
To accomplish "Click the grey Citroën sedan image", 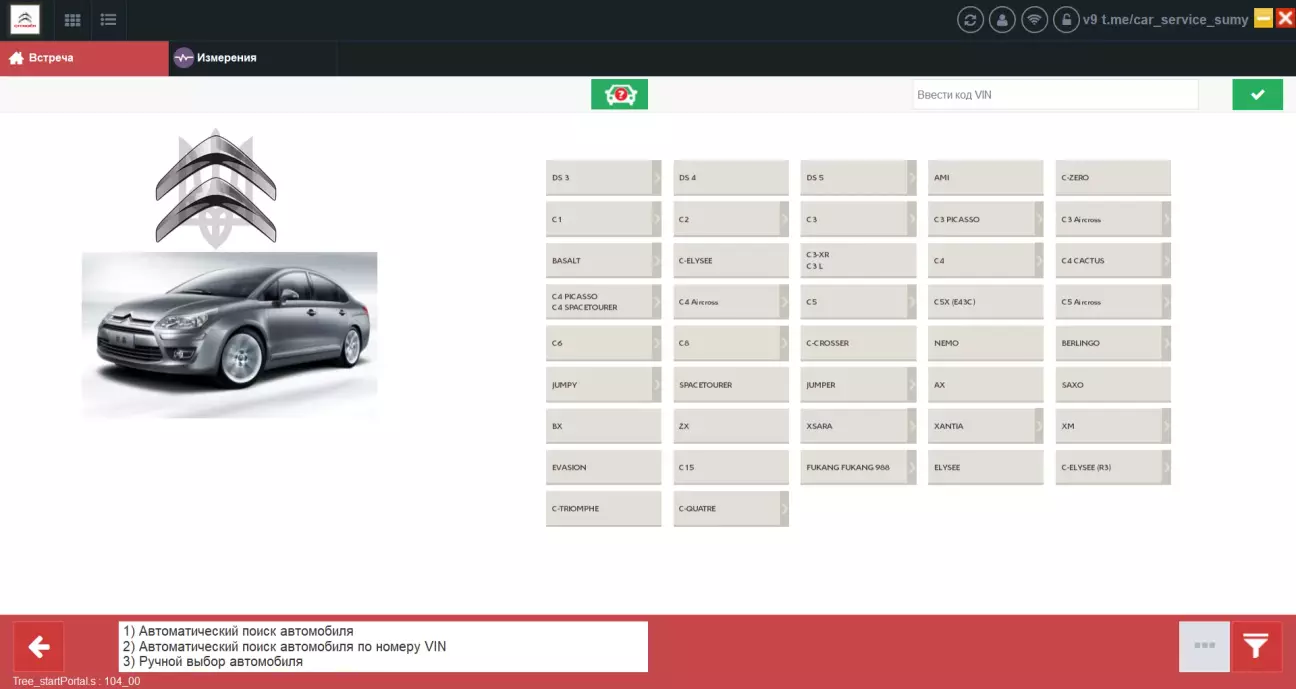I will tap(229, 335).
